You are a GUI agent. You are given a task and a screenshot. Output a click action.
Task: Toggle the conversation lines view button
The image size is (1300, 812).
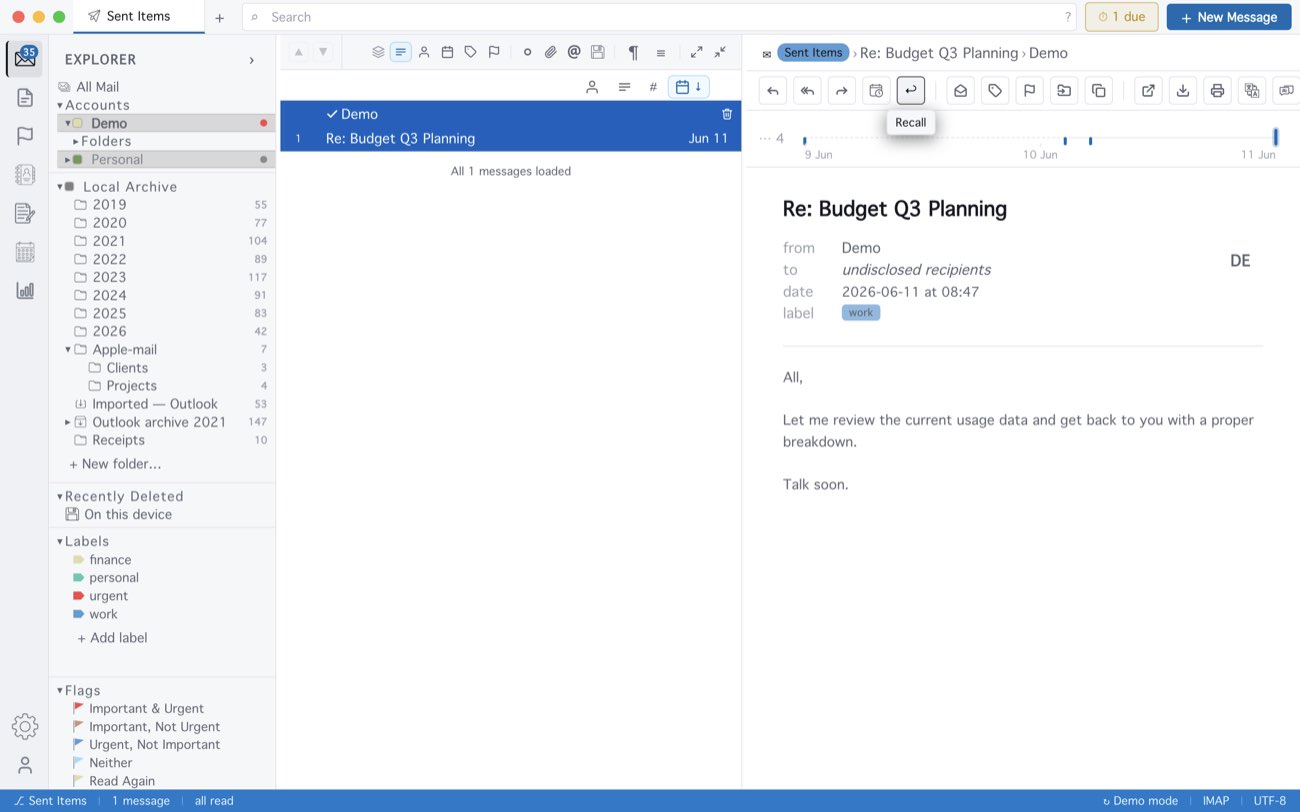coord(401,52)
